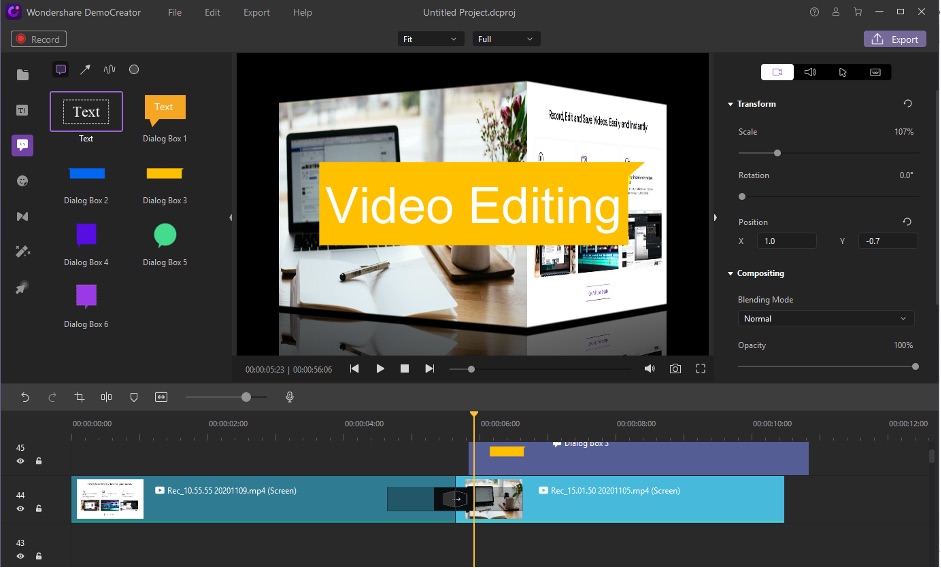Hide track 45 with eye icon
941x568 pixels.
pyautogui.click(x=20, y=461)
